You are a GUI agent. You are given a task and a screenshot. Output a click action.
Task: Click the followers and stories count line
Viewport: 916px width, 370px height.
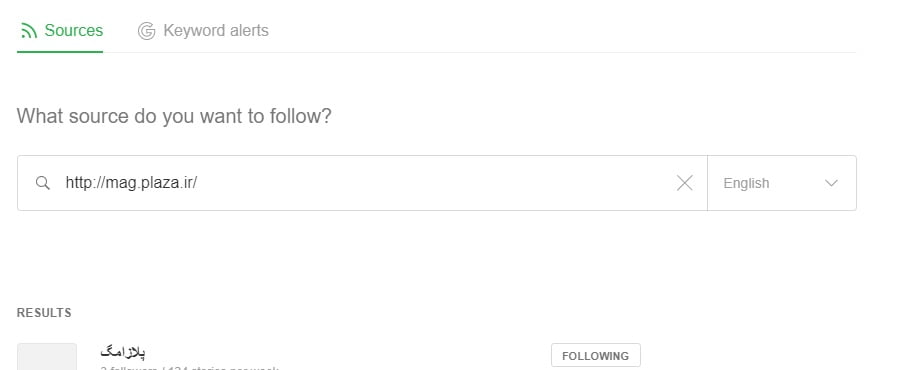click(x=189, y=368)
